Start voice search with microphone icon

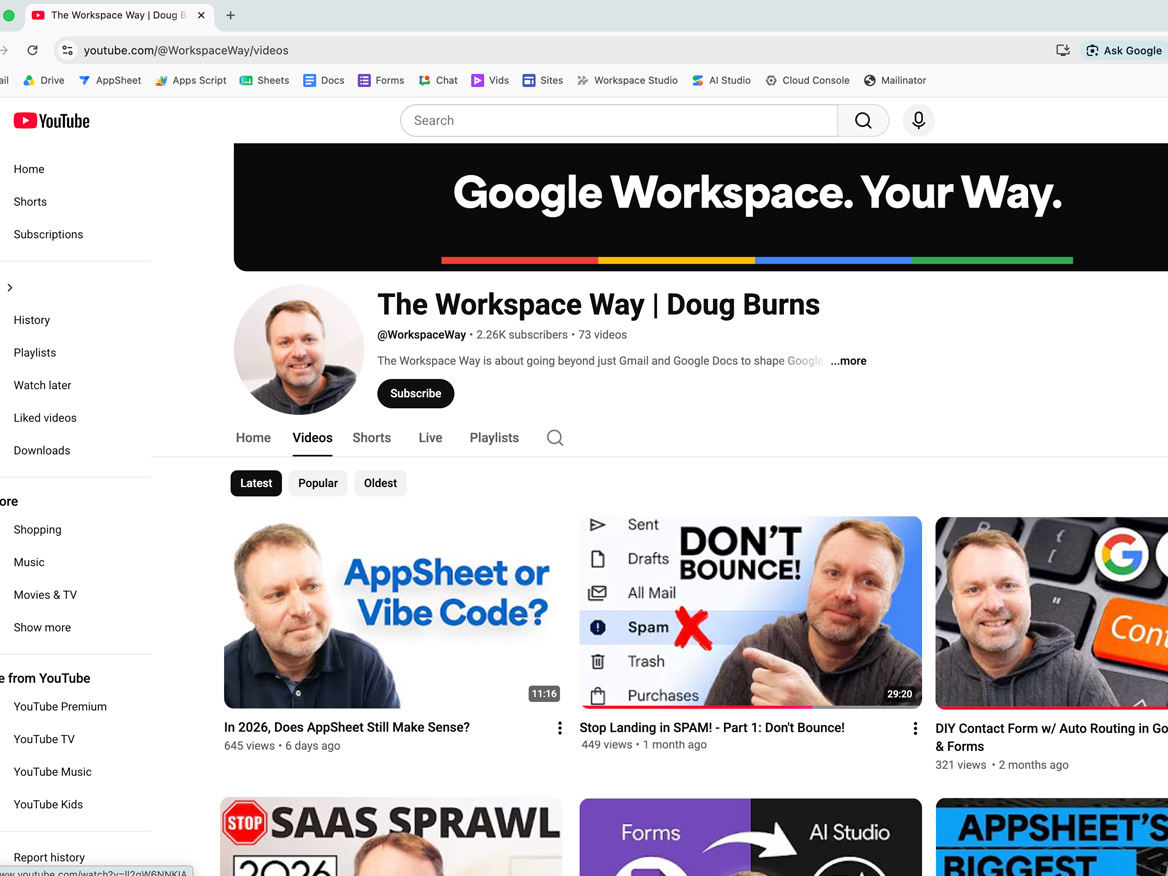click(918, 121)
